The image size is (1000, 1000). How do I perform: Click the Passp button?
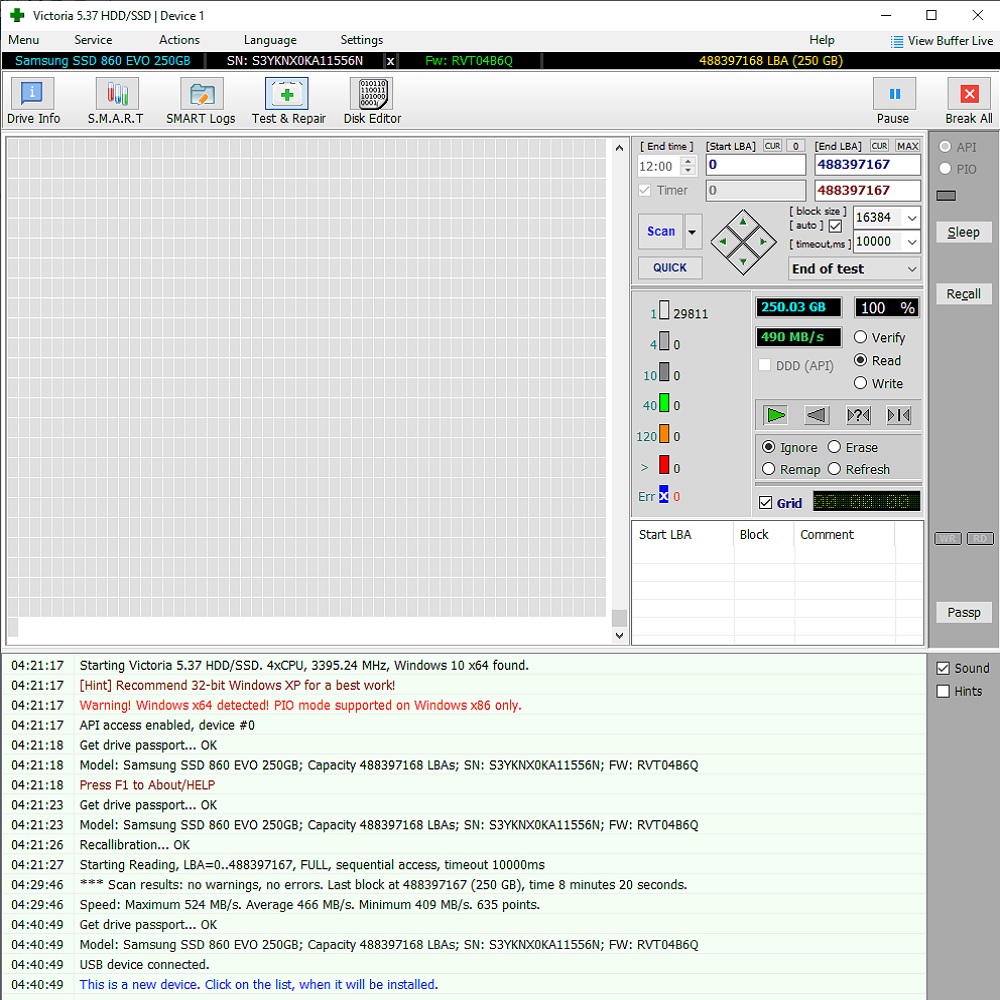(963, 613)
